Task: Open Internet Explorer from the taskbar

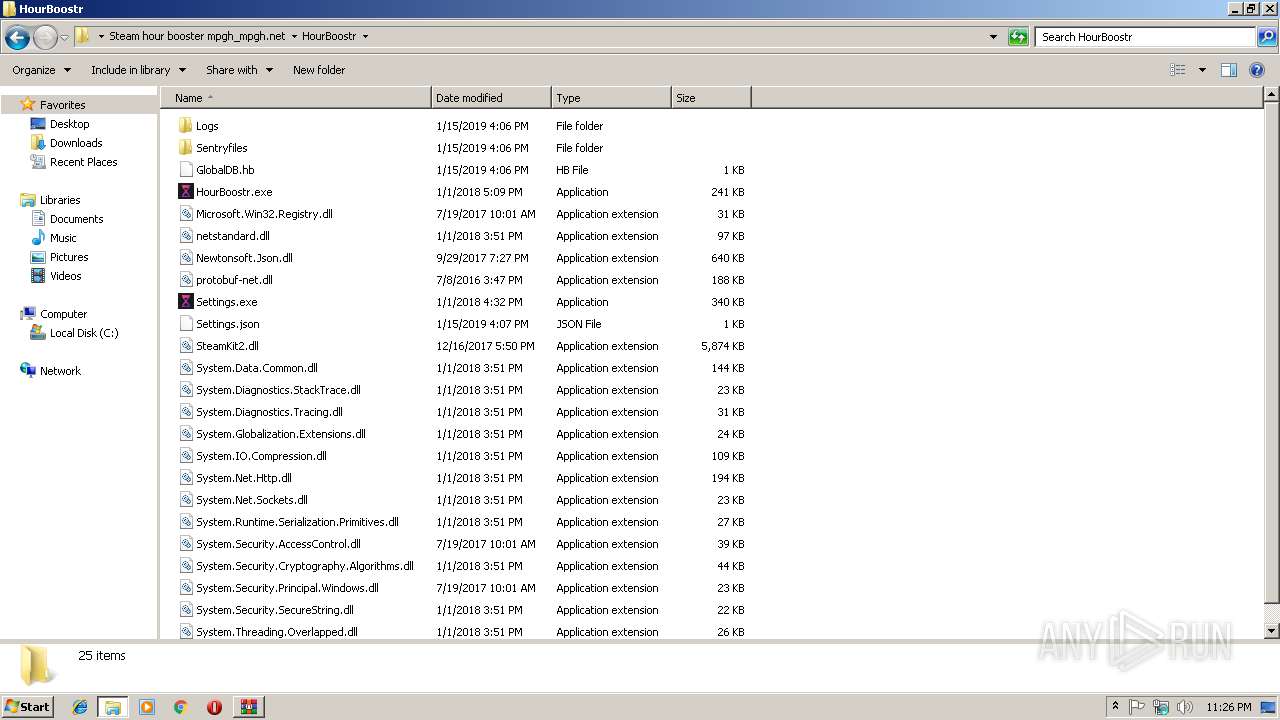Action: pos(80,707)
